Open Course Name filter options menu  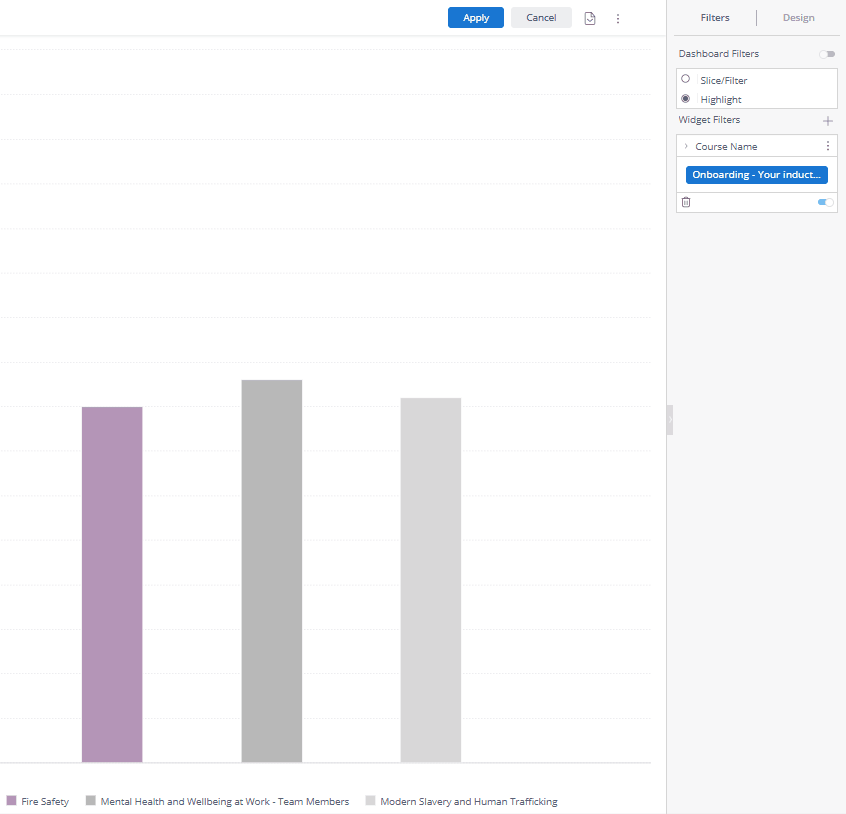(828, 146)
